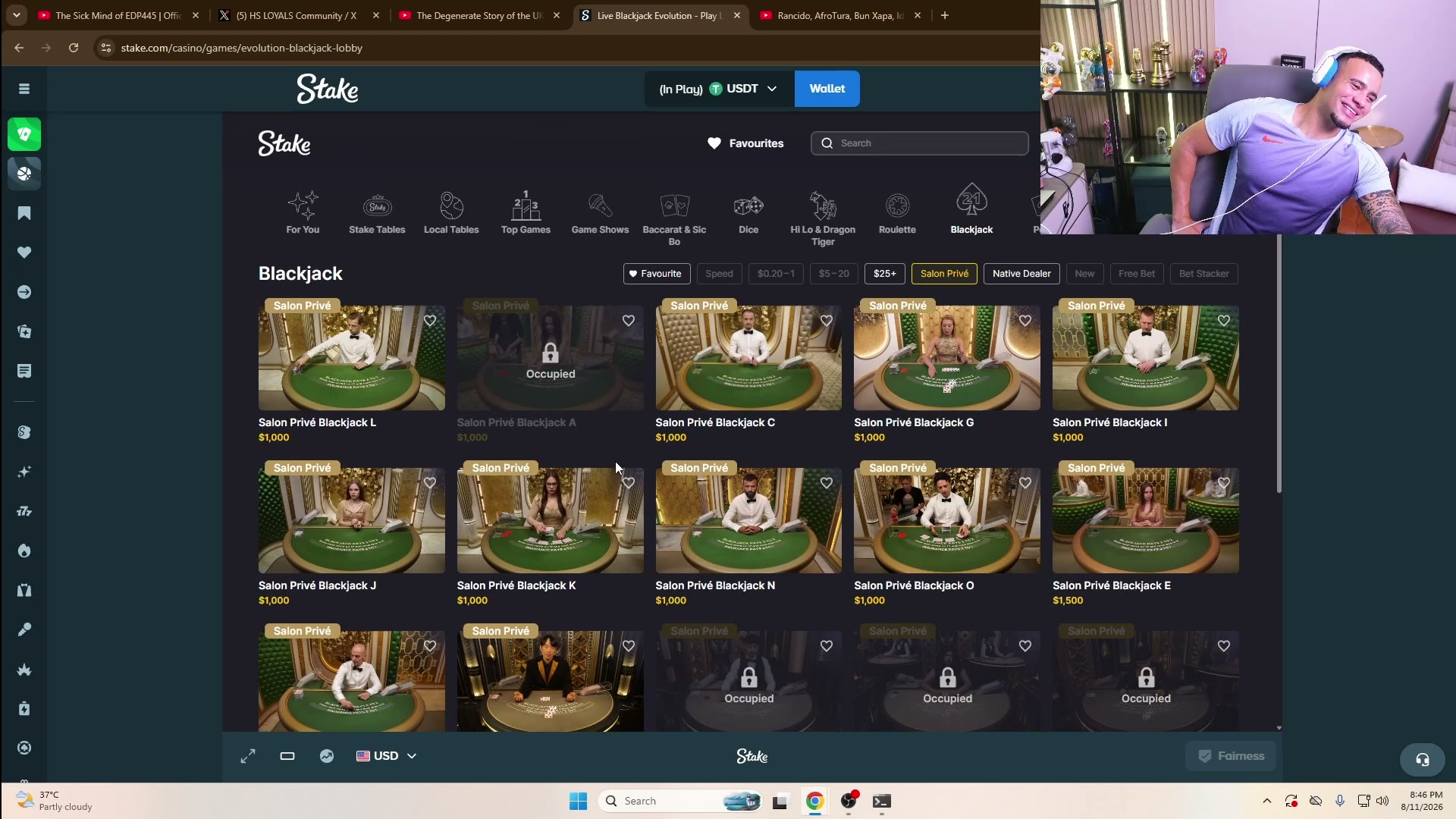Favourite Salon Privé Blackjack N with heart
Screen dimensions: 1456x819
pos(827,483)
